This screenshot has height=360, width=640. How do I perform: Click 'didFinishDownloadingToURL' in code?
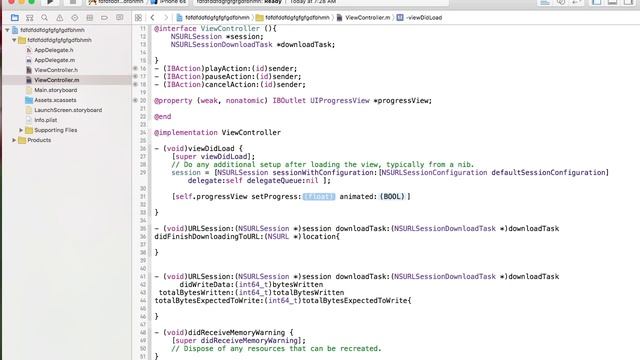click(207, 236)
